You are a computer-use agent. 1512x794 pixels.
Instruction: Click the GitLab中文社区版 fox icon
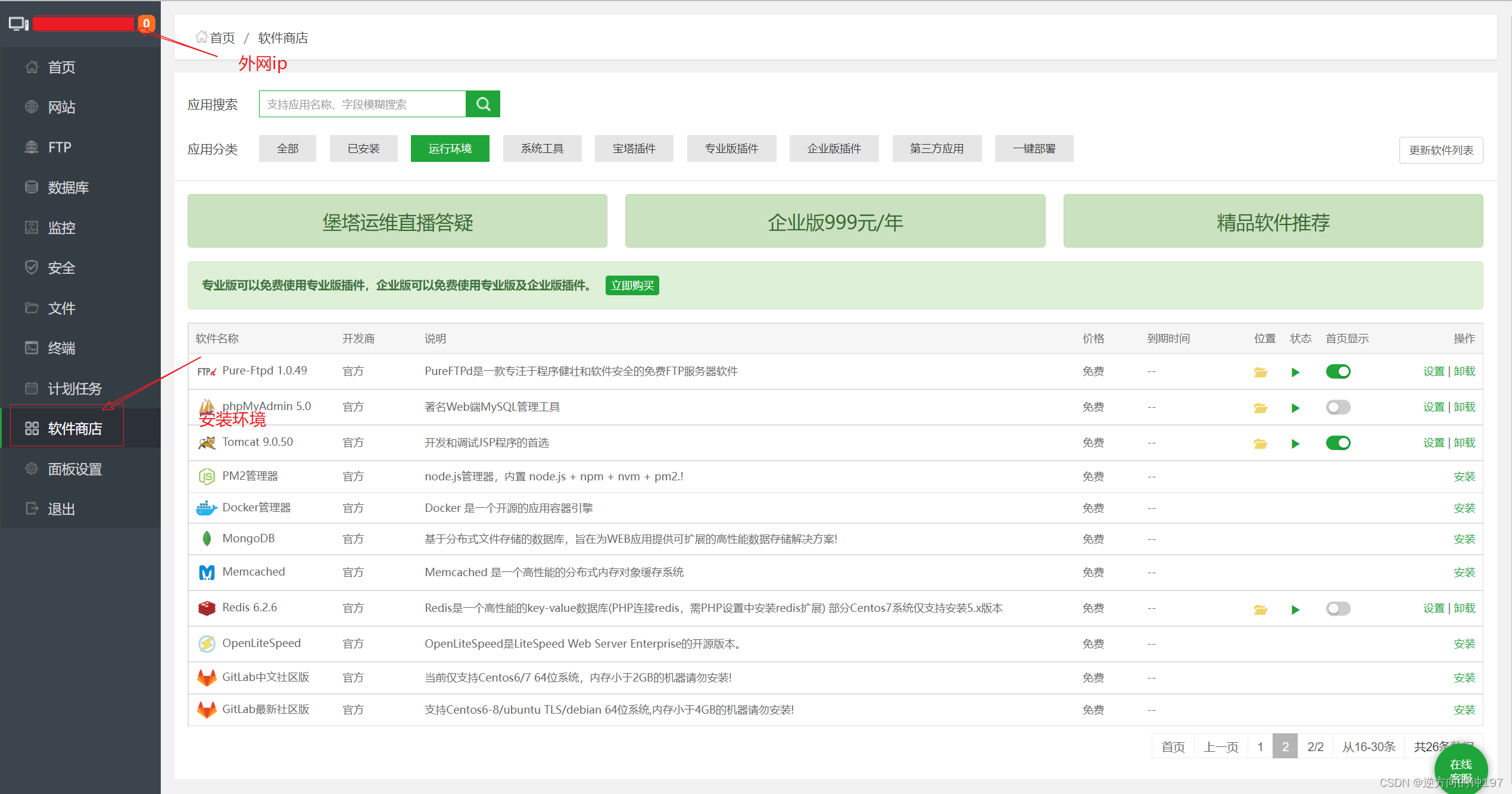point(206,677)
